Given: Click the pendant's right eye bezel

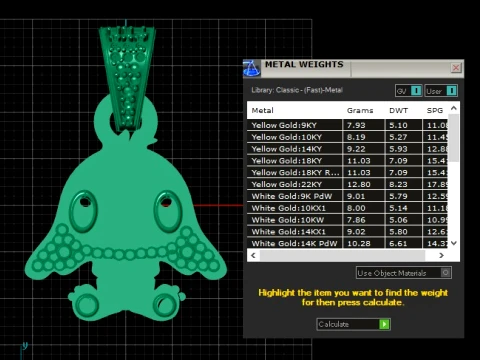Looking at the screenshot, I should point(168,211).
